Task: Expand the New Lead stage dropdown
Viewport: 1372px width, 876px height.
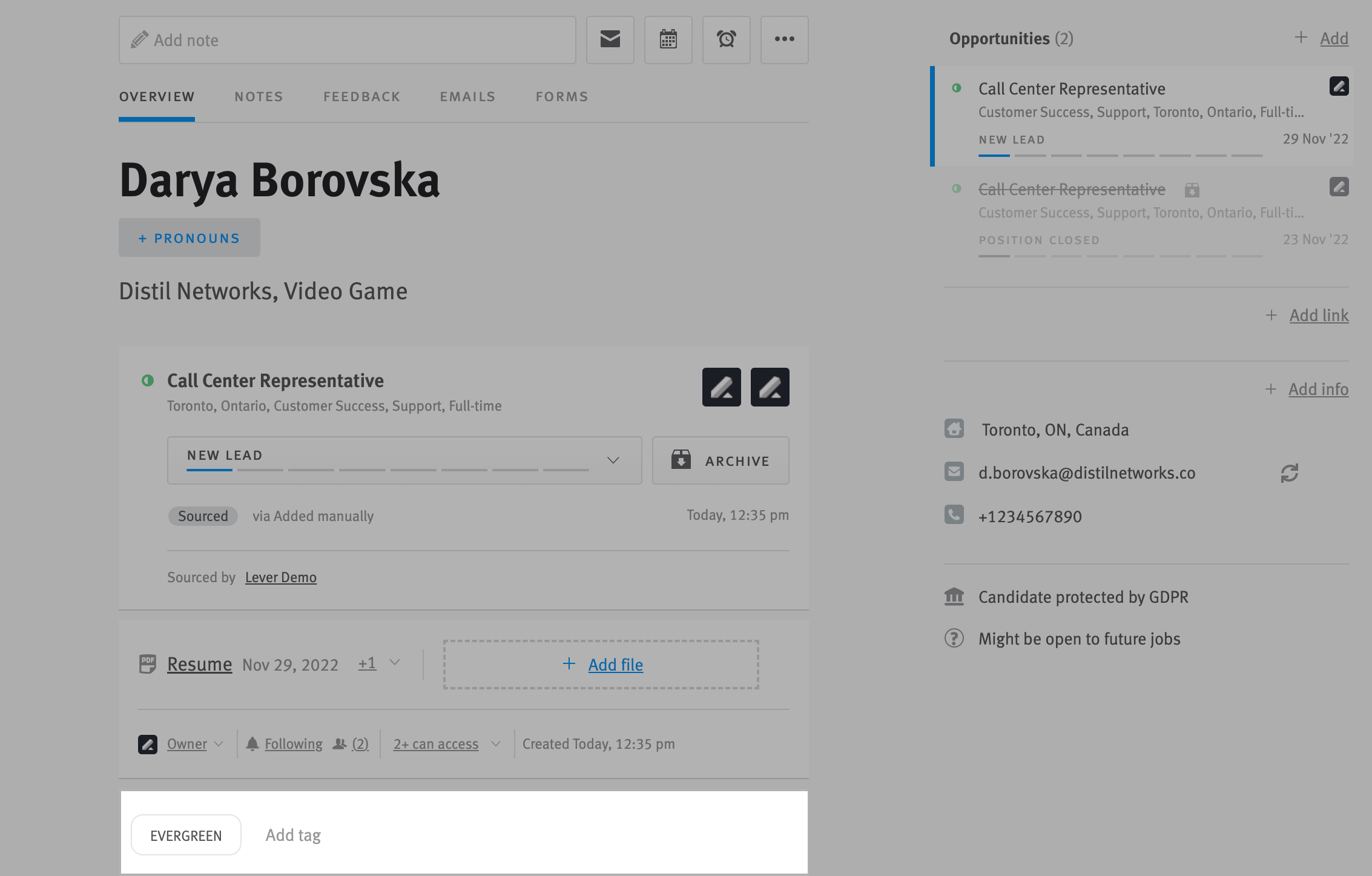Action: 613,460
